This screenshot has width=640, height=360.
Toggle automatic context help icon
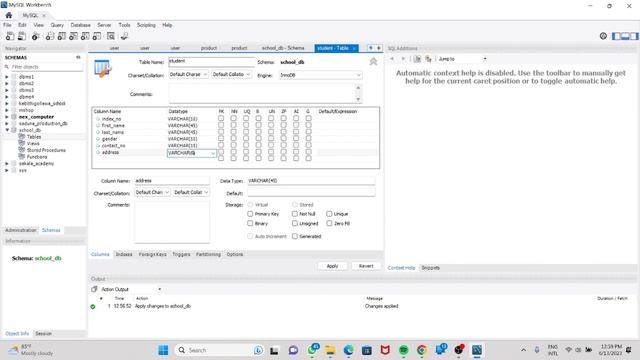coord(428,59)
